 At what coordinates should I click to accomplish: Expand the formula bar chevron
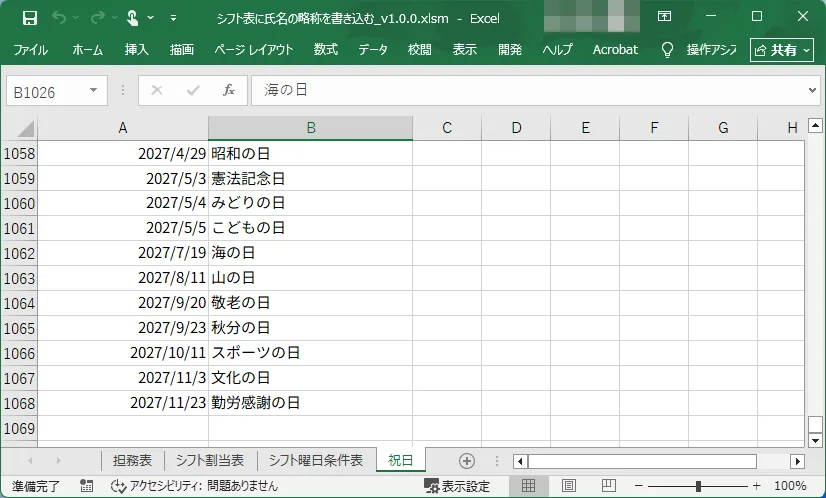[812, 90]
